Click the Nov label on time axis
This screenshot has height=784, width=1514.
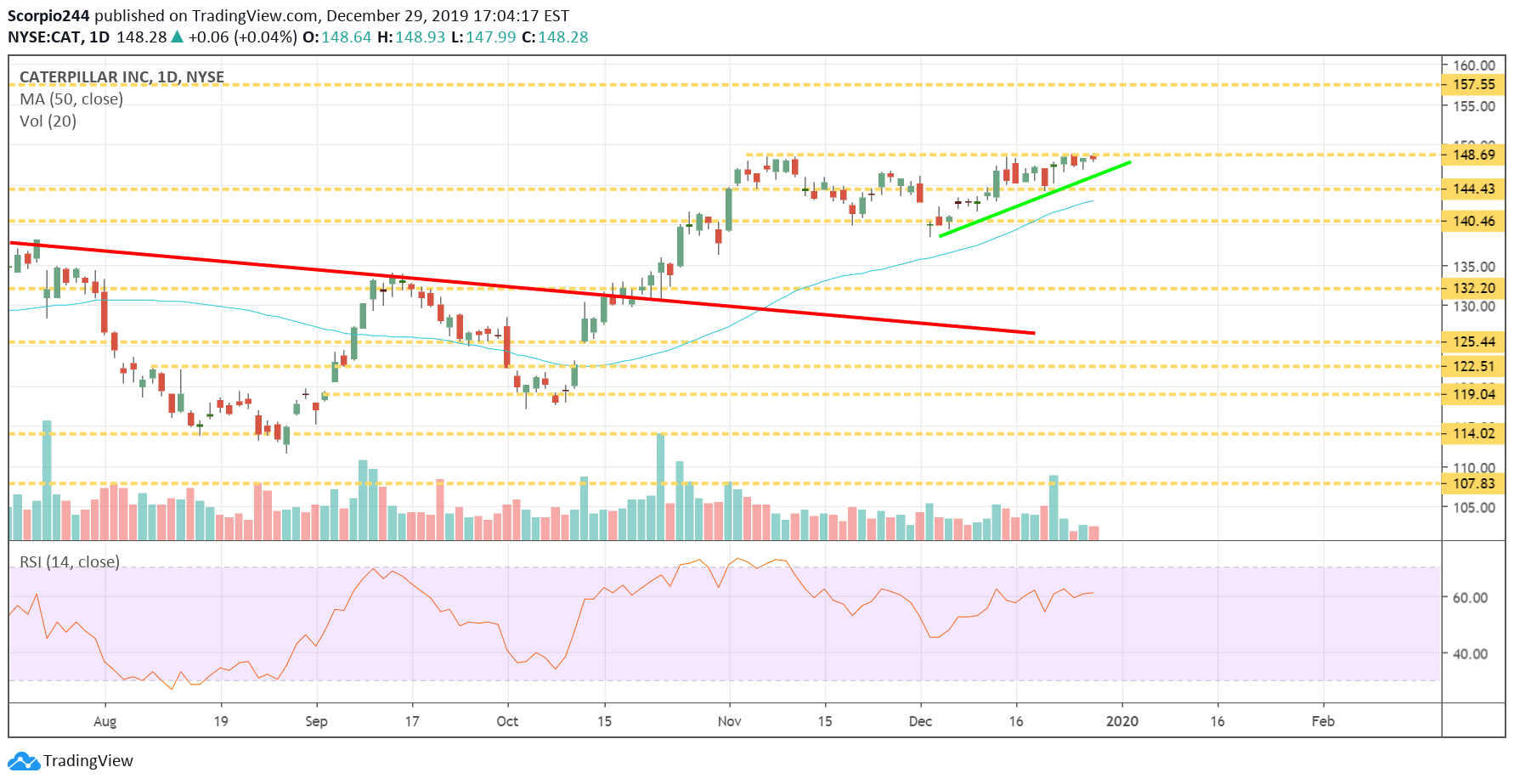(x=729, y=721)
